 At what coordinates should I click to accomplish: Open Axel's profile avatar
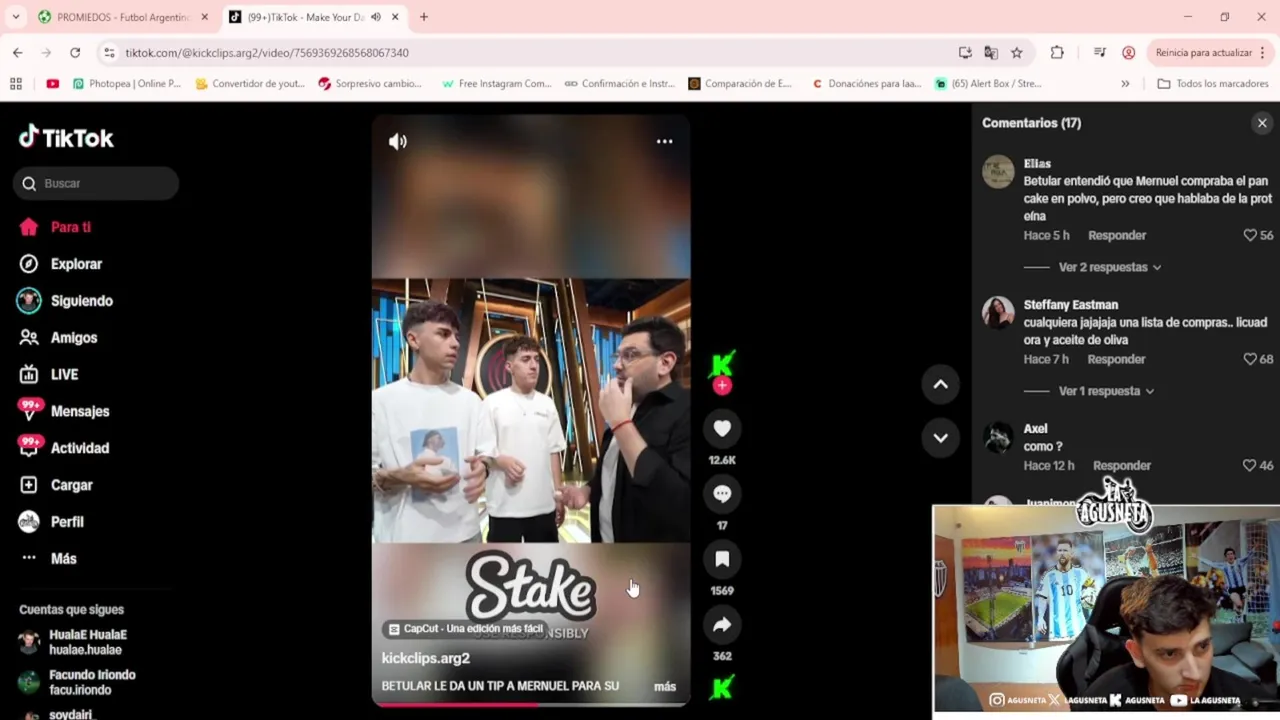point(998,437)
